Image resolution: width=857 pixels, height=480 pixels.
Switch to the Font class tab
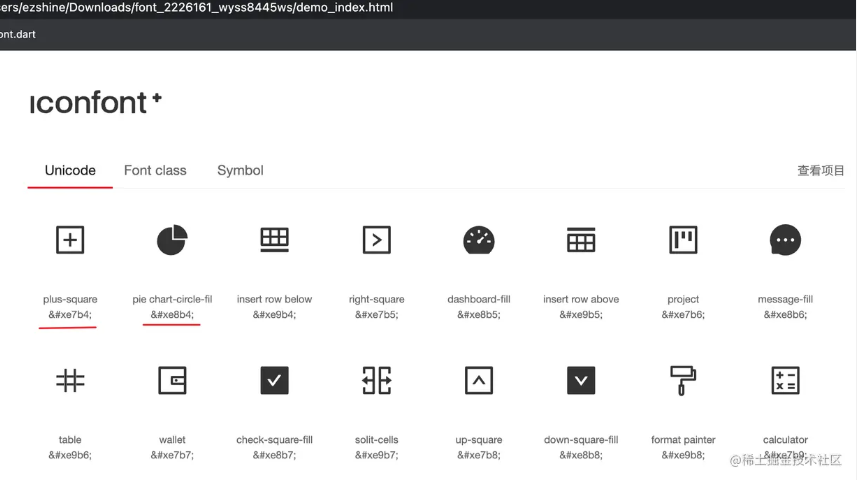pyautogui.click(x=155, y=171)
